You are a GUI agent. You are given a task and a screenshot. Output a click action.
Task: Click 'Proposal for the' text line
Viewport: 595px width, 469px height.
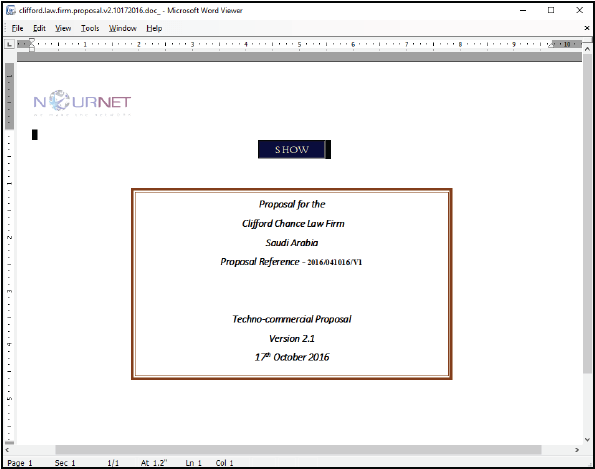pos(292,204)
